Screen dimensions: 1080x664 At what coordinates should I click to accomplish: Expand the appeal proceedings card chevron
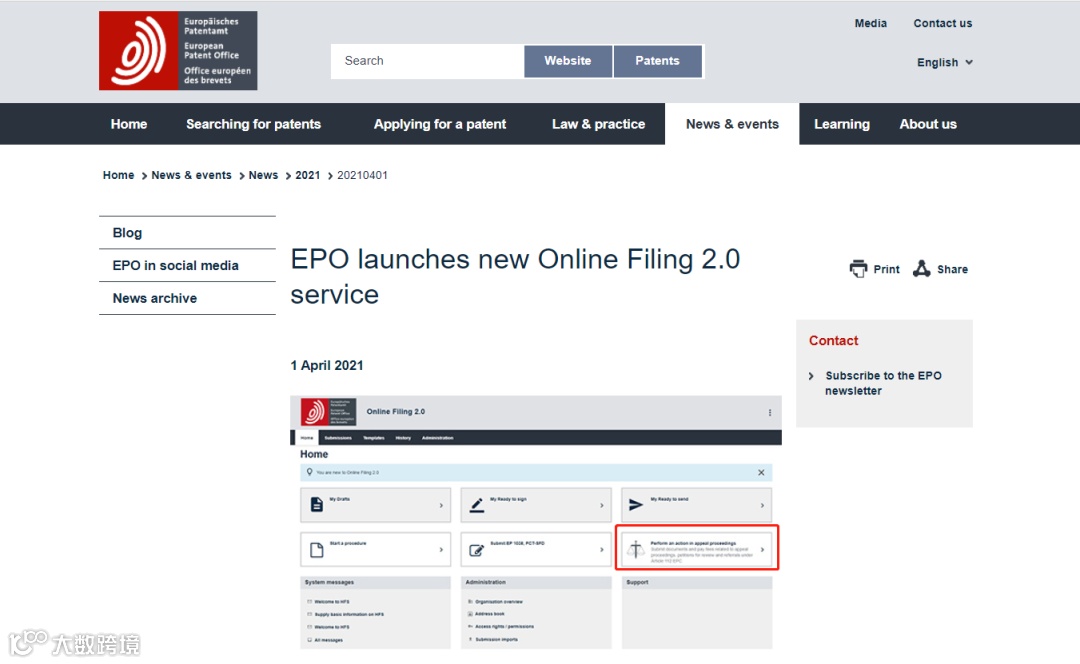coord(762,550)
